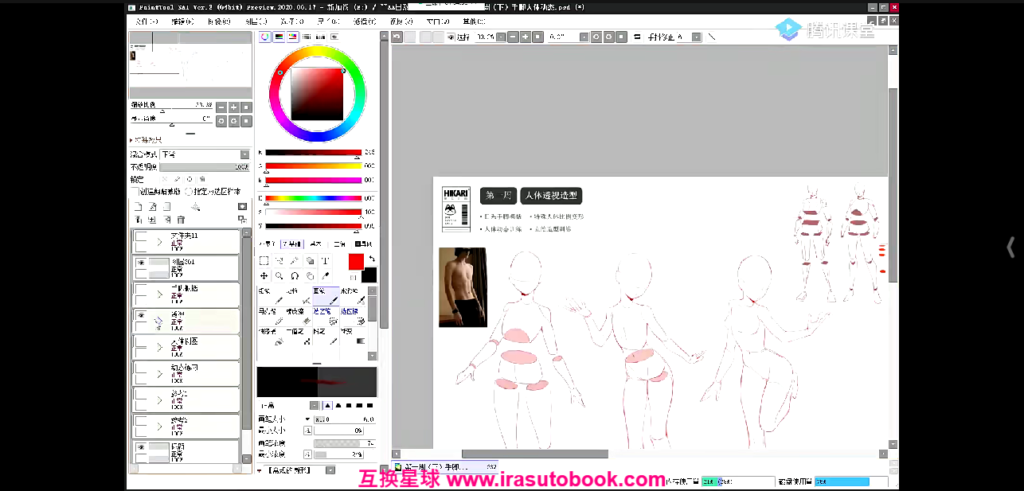Choose the highlighted brush (画笔) tool
Viewport: 1024px width, 491px height.
tap(326, 296)
